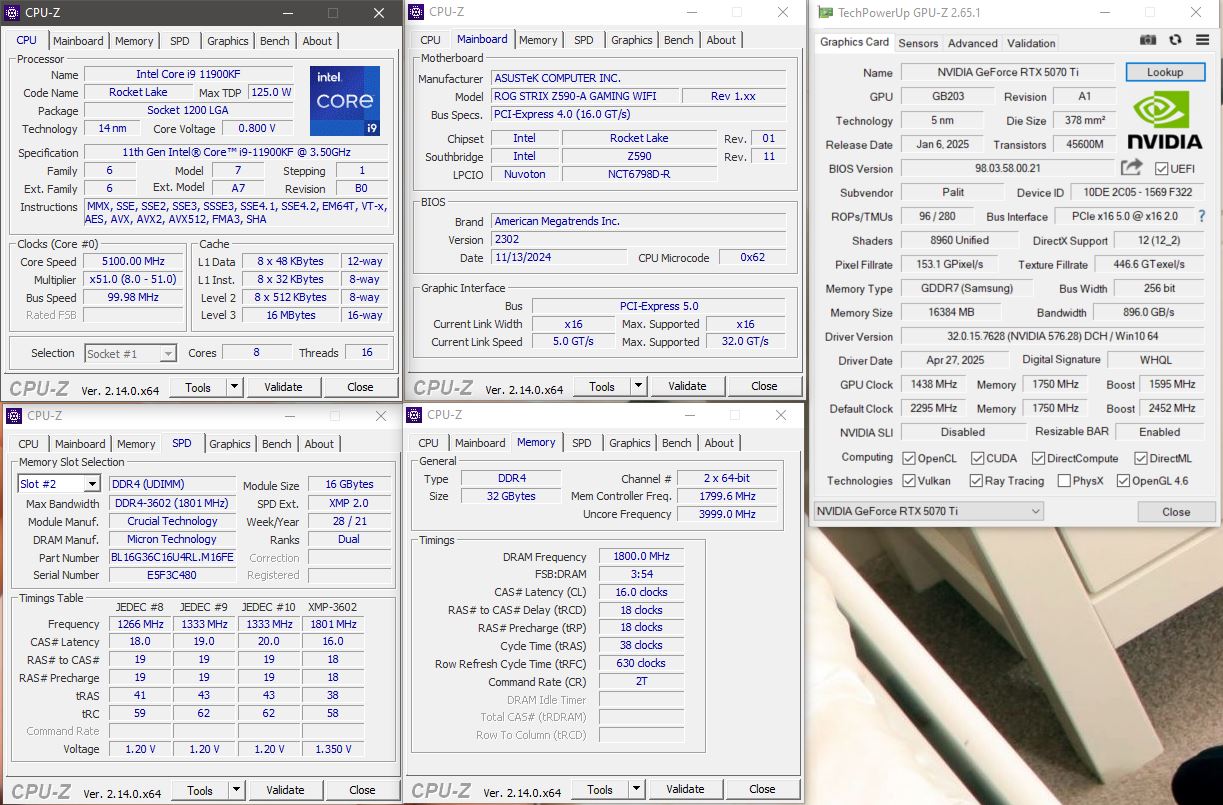Open the Graphics tab in the CPU-Z SPD window
Screen dimensions: 1223x805
pyautogui.click(x=230, y=444)
